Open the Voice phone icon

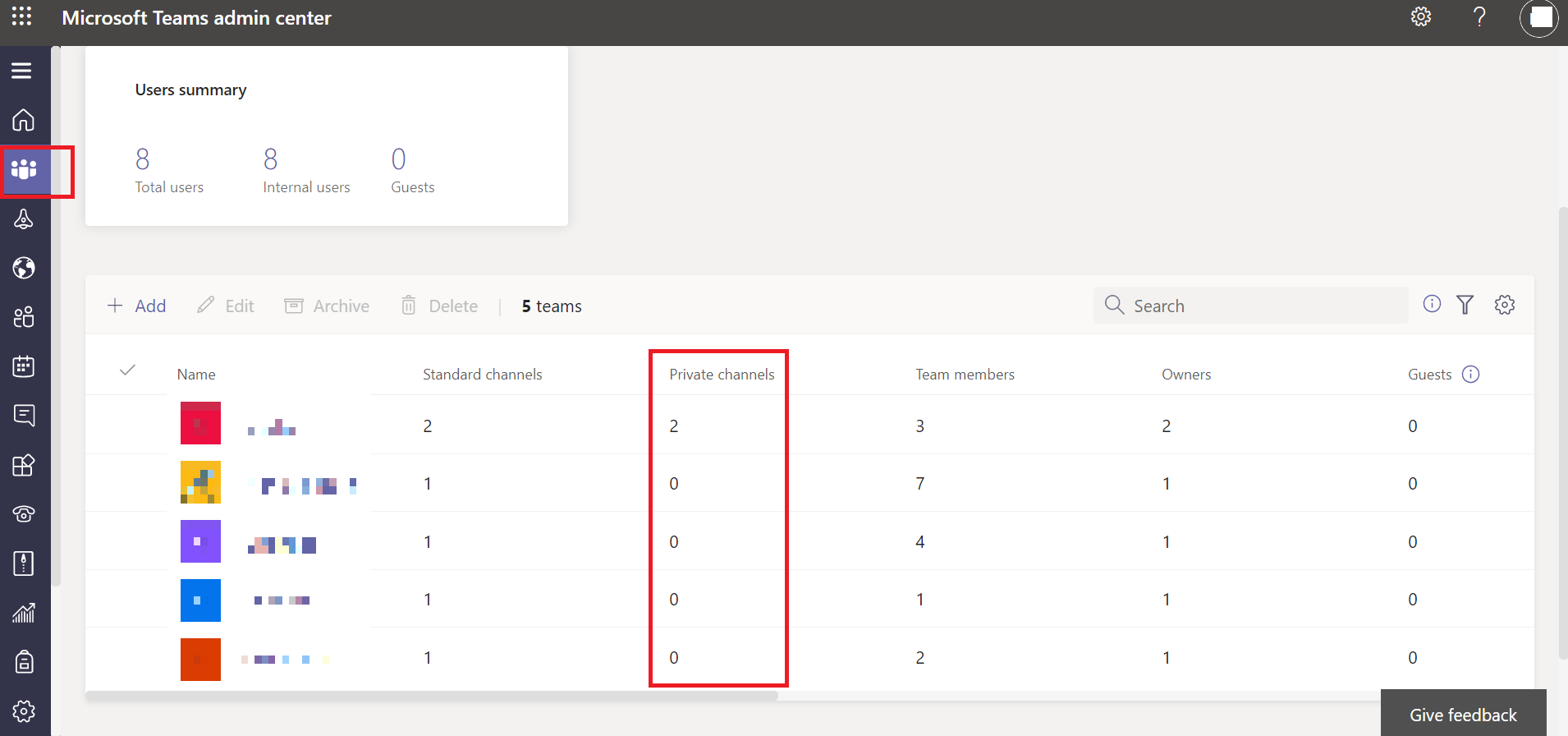click(24, 514)
